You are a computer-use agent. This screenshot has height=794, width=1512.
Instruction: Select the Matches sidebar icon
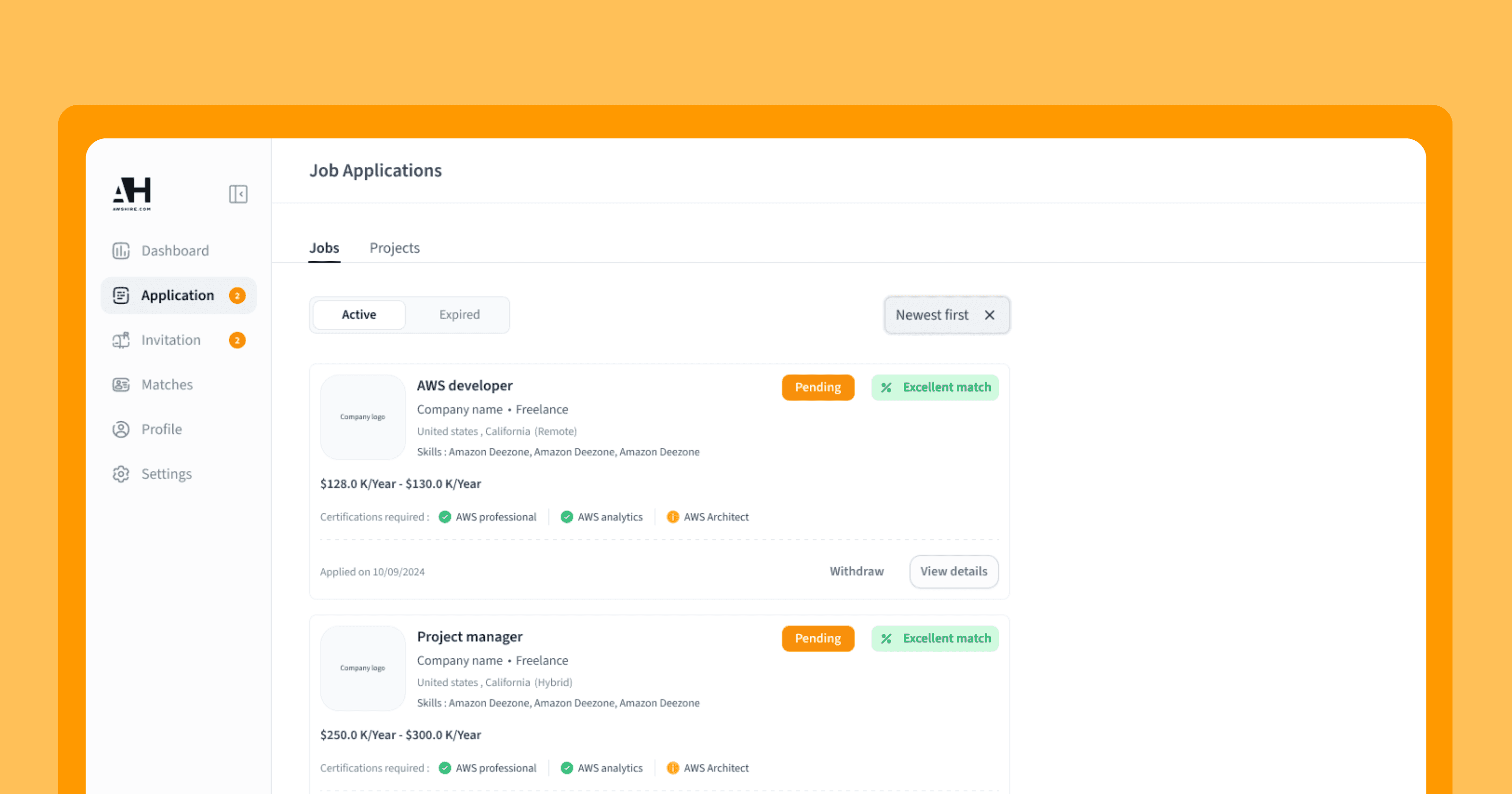pos(121,384)
